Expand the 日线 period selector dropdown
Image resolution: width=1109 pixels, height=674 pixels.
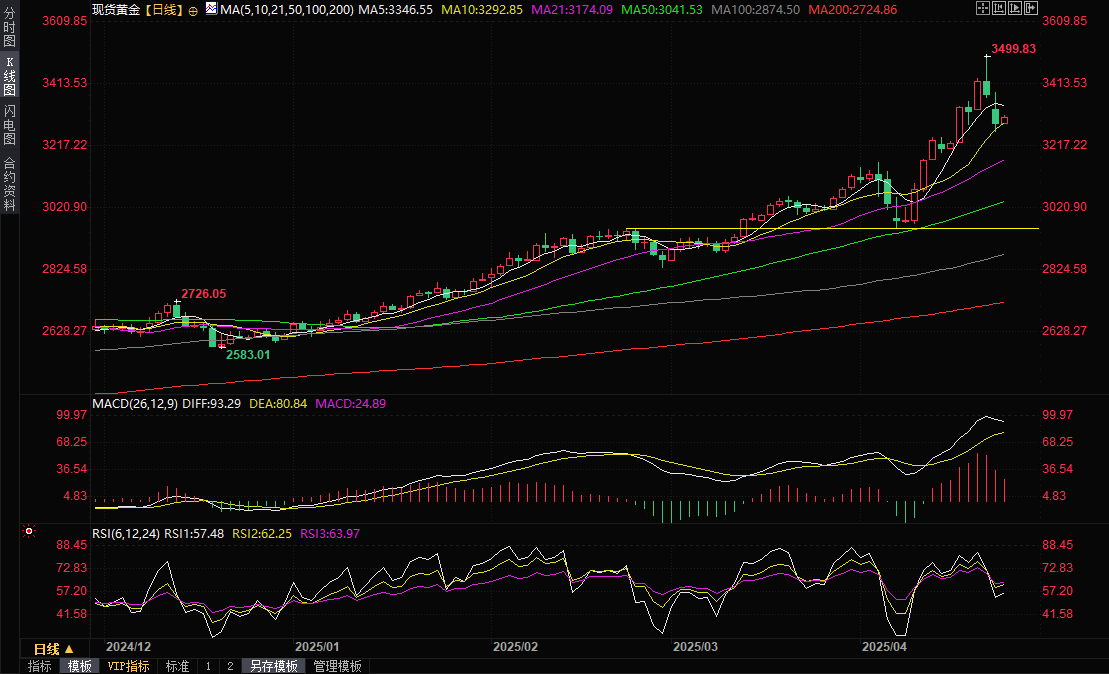(x=47, y=649)
